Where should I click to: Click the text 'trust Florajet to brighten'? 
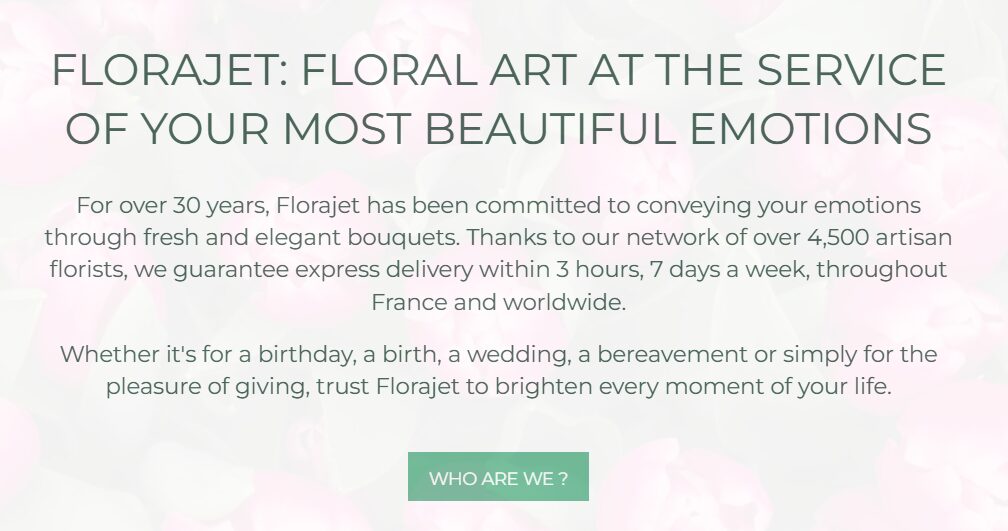[x=428, y=386]
